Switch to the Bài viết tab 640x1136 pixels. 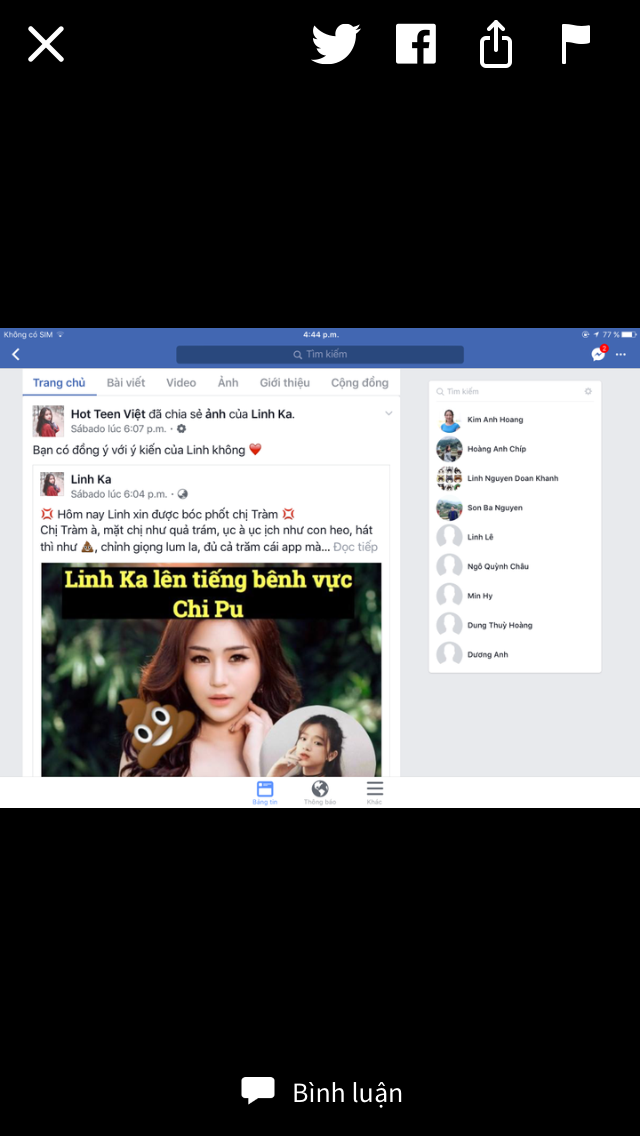click(126, 383)
